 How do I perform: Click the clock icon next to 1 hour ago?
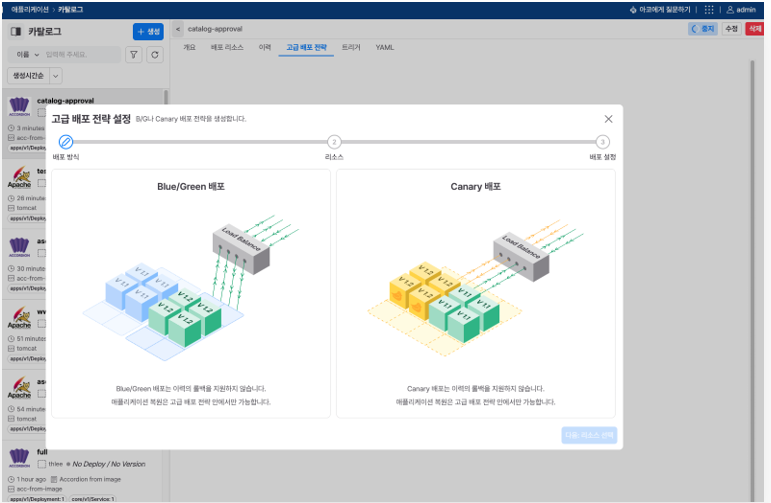tap(11, 479)
